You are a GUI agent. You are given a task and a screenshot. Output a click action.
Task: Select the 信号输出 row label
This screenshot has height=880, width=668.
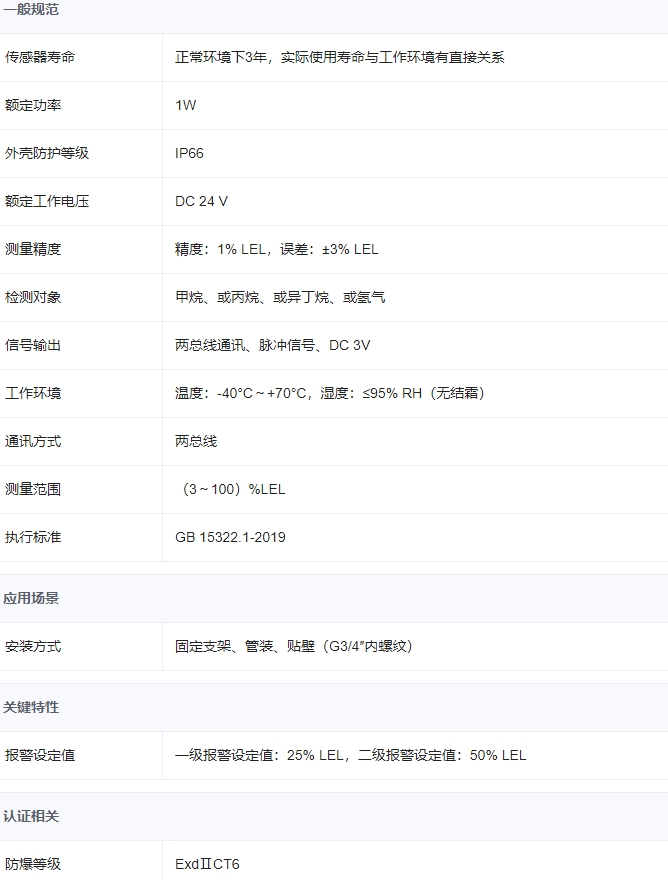pos(33,345)
